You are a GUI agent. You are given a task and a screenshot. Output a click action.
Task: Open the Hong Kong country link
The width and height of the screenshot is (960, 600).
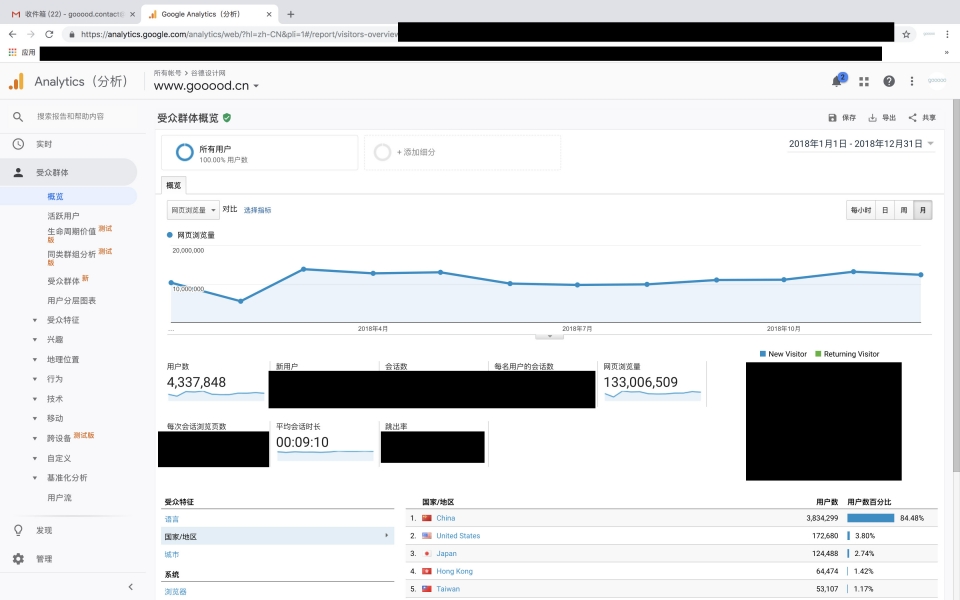pos(454,571)
